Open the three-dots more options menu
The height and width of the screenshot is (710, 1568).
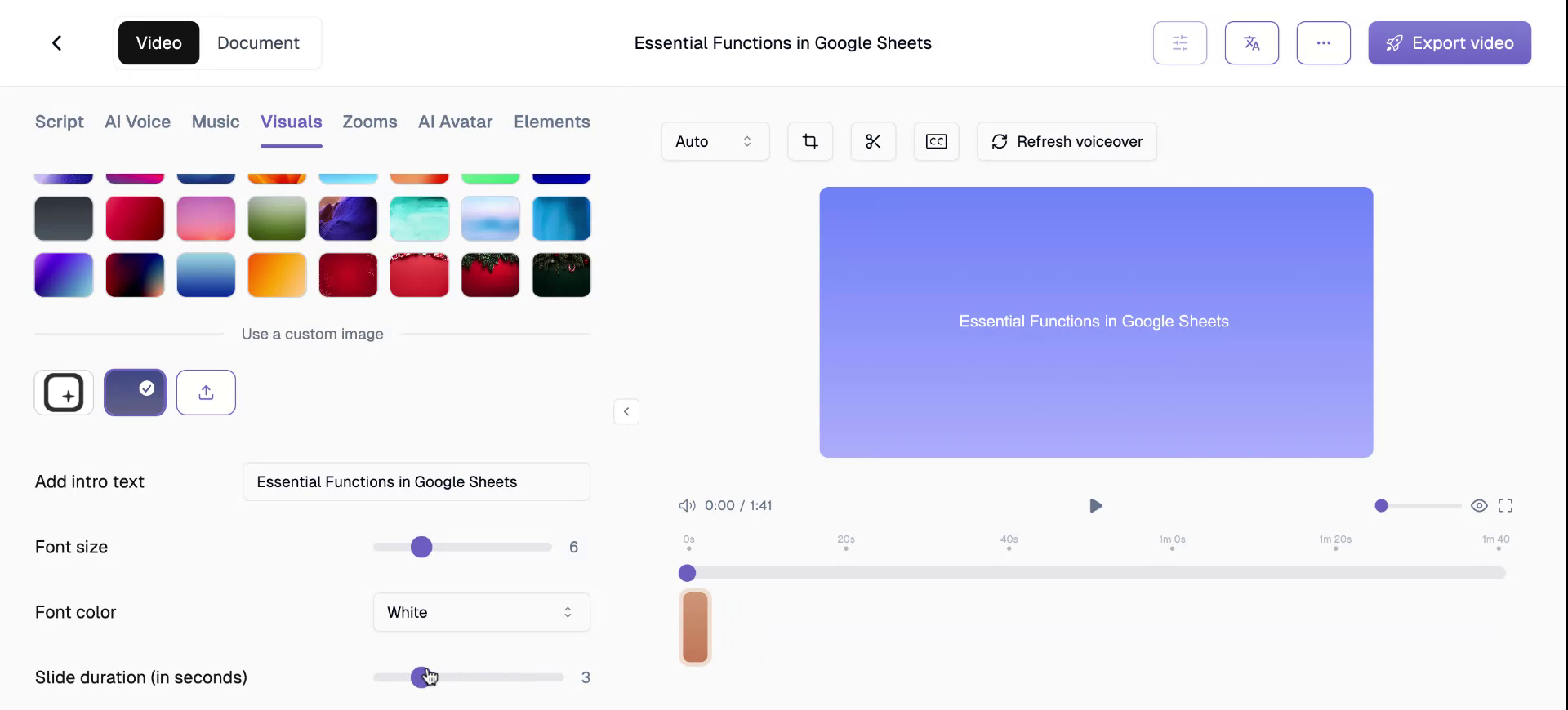pyautogui.click(x=1323, y=43)
